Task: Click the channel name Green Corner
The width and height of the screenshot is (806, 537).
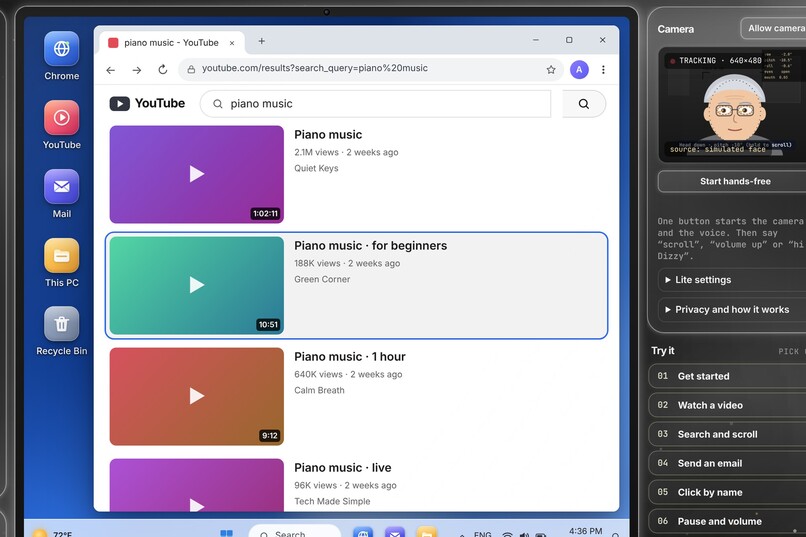Action: coord(322,279)
